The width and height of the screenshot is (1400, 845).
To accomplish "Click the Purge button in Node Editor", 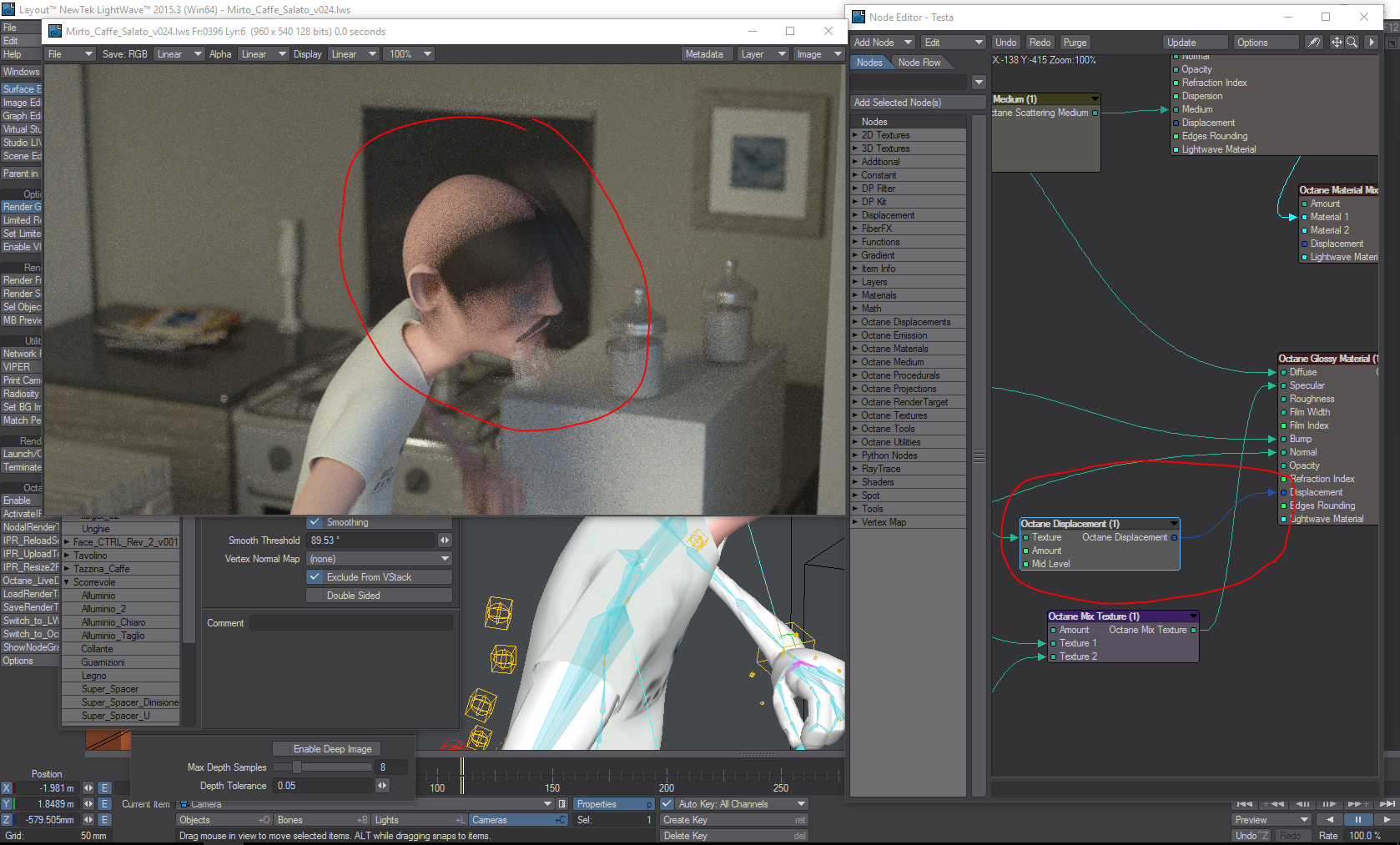I will [x=1075, y=43].
